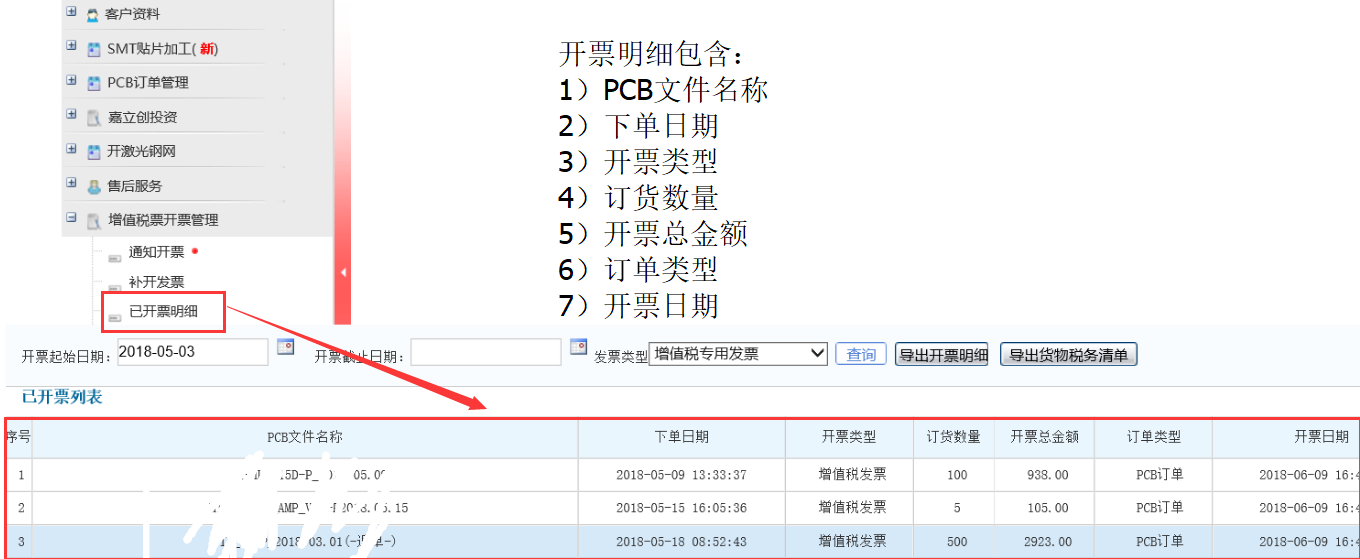Click the 嘉立创投资 document icon
This screenshot has height=559, width=1360.
pyautogui.click(x=93, y=118)
